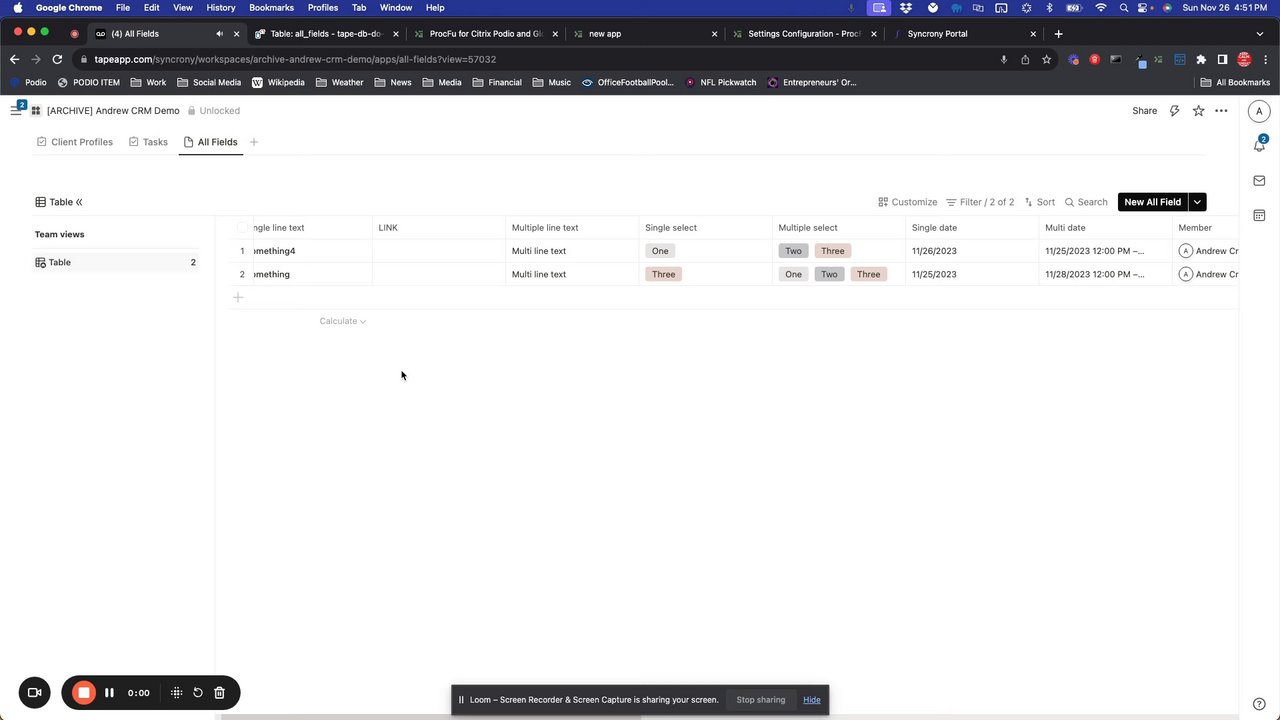Click Stop sharing in the Loom bar
The height and width of the screenshot is (720, 1280).
(x=761, y=700)
